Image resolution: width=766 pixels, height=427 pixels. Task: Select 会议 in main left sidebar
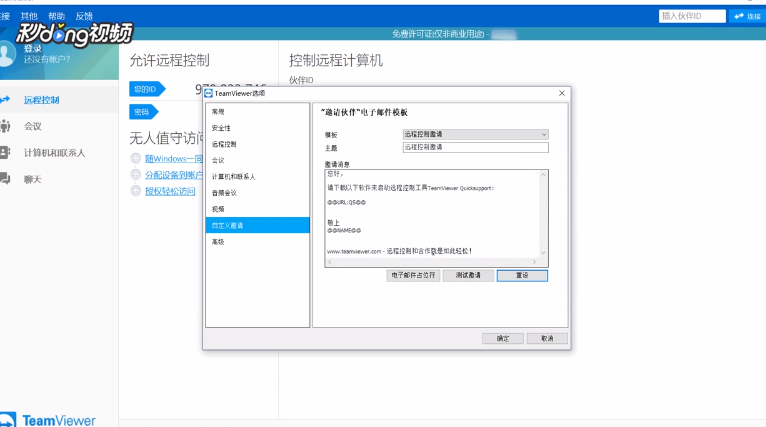click(33, 127)
